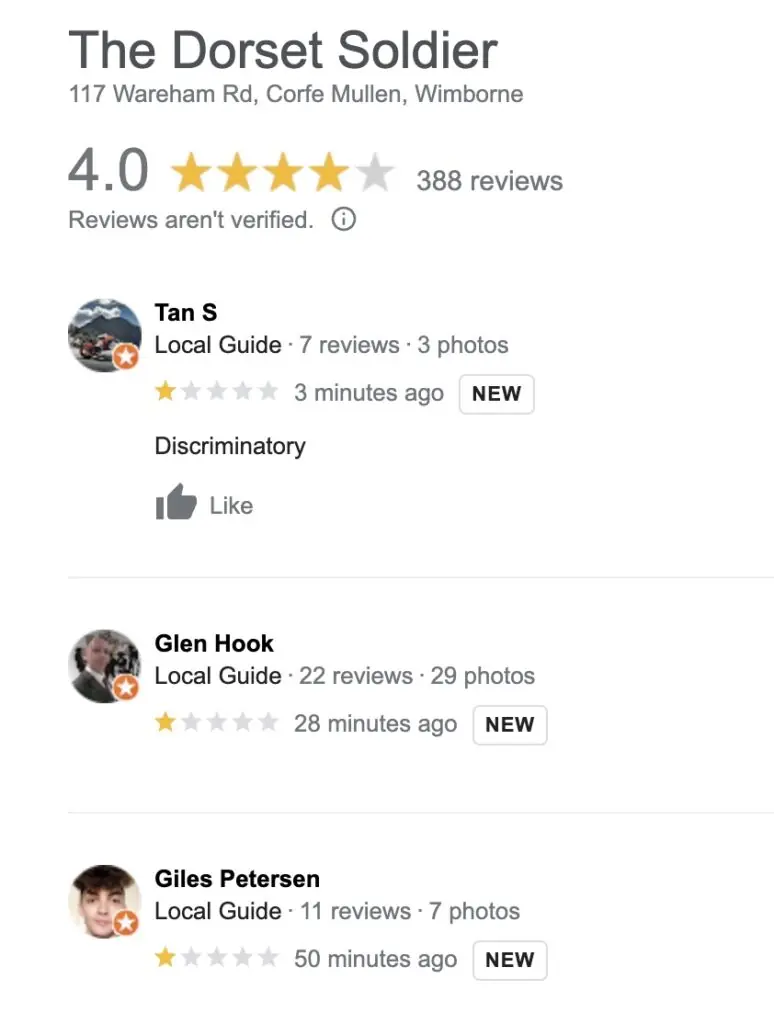Open the Tan S reviewer name link
Viewport: 774px width, 1024px height.
(x=185, y=313)
